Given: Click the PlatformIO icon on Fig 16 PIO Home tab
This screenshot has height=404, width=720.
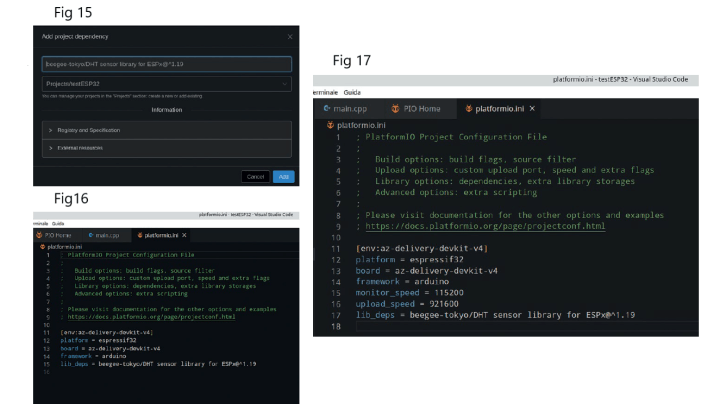Looking at the screenshot, I should pos(40,235).
